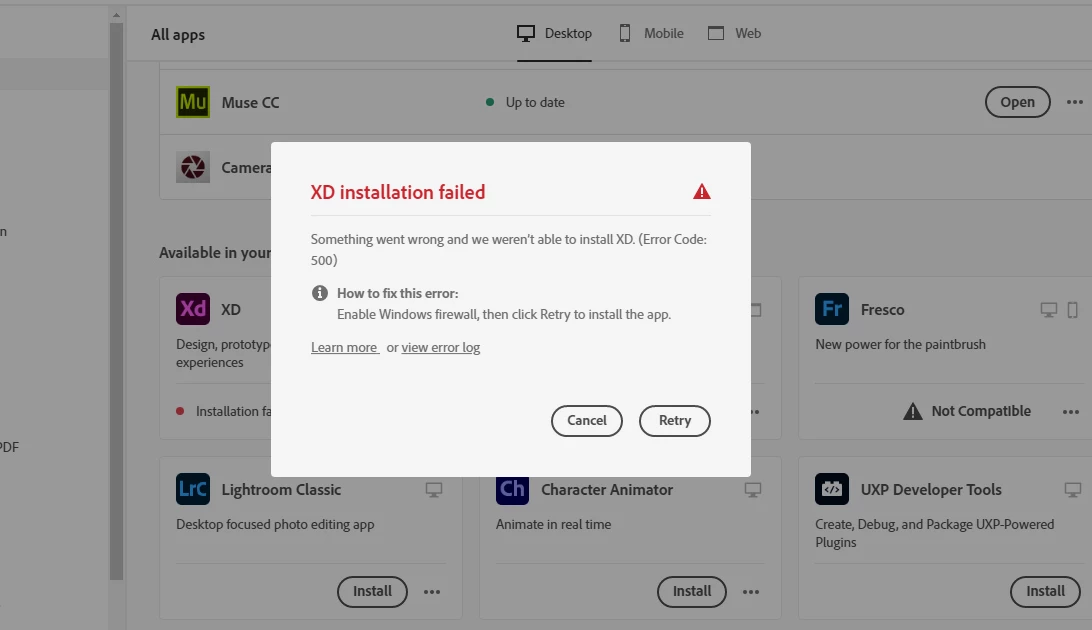
Task: Click the info icon beside How to fix
Action: tap(320, 293)
